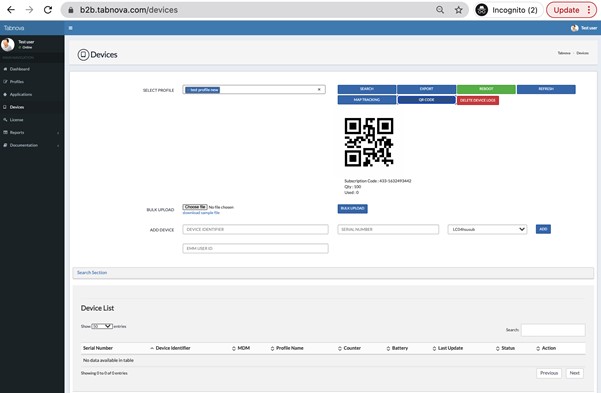Toggle the sidebar hamburger menu

[71, 28]
